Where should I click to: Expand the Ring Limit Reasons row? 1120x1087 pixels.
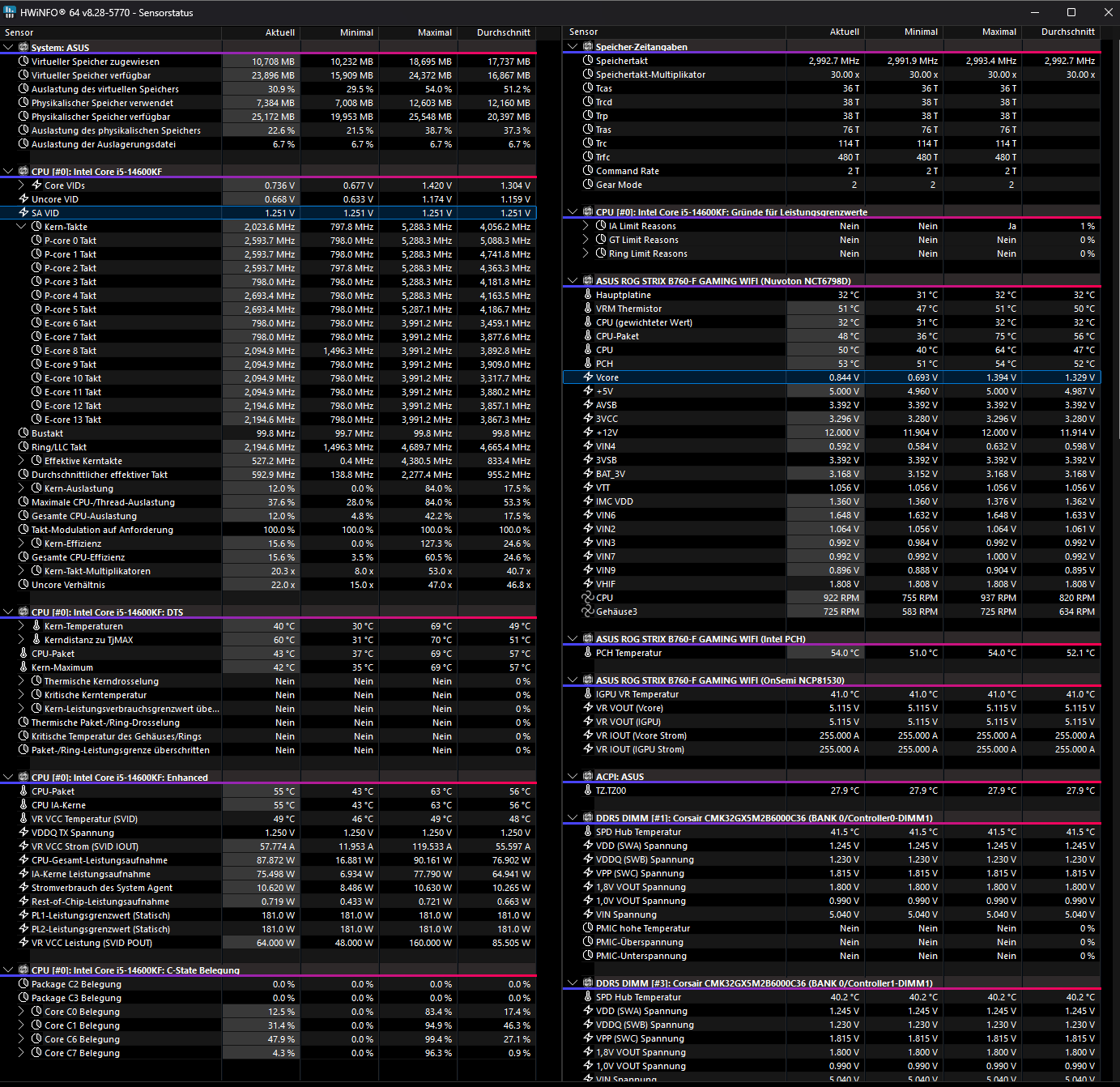(x=586, y=254)
